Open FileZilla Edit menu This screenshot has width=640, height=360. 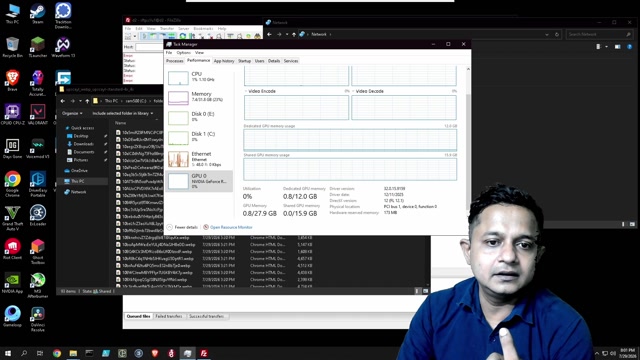click(x=139, y=29)
